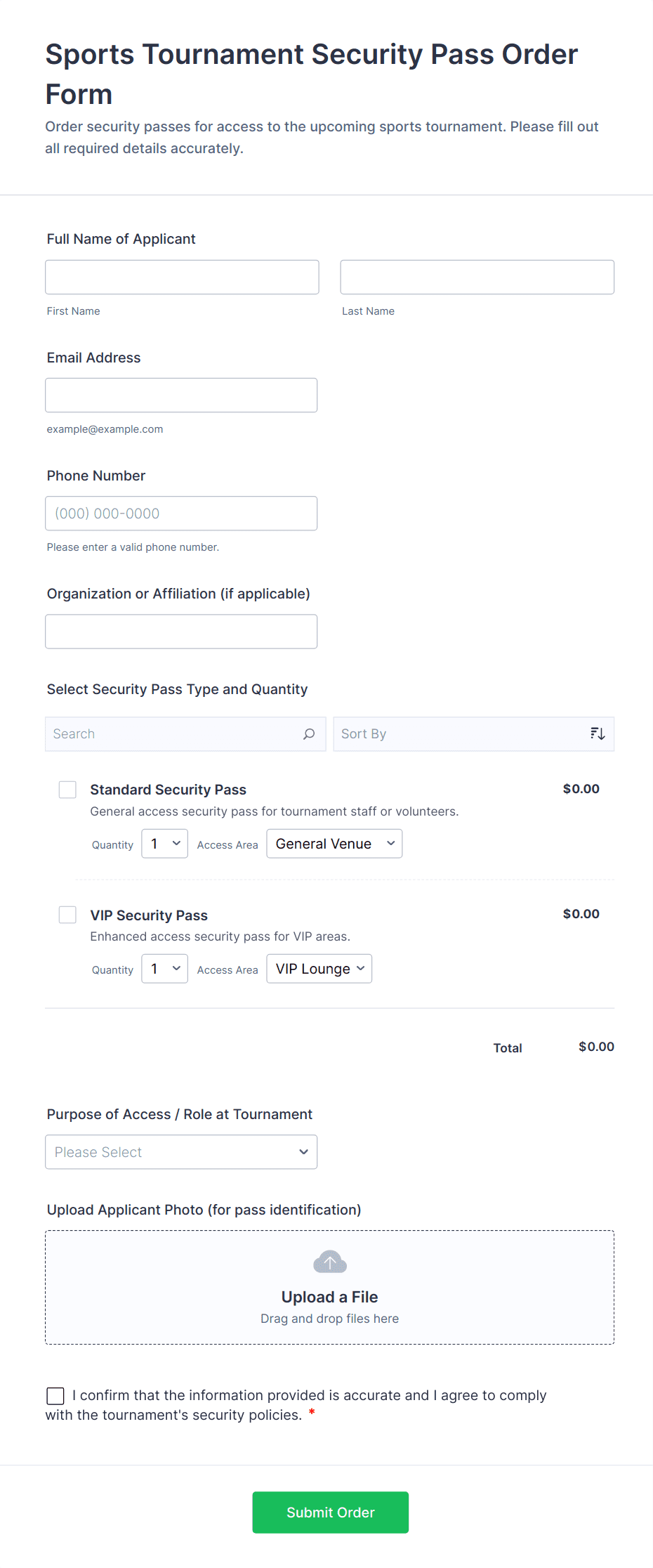The height and width of the screenshot is (1568, 653).
Task: Focus the Last Name input field
Action: tap(477, 277)
